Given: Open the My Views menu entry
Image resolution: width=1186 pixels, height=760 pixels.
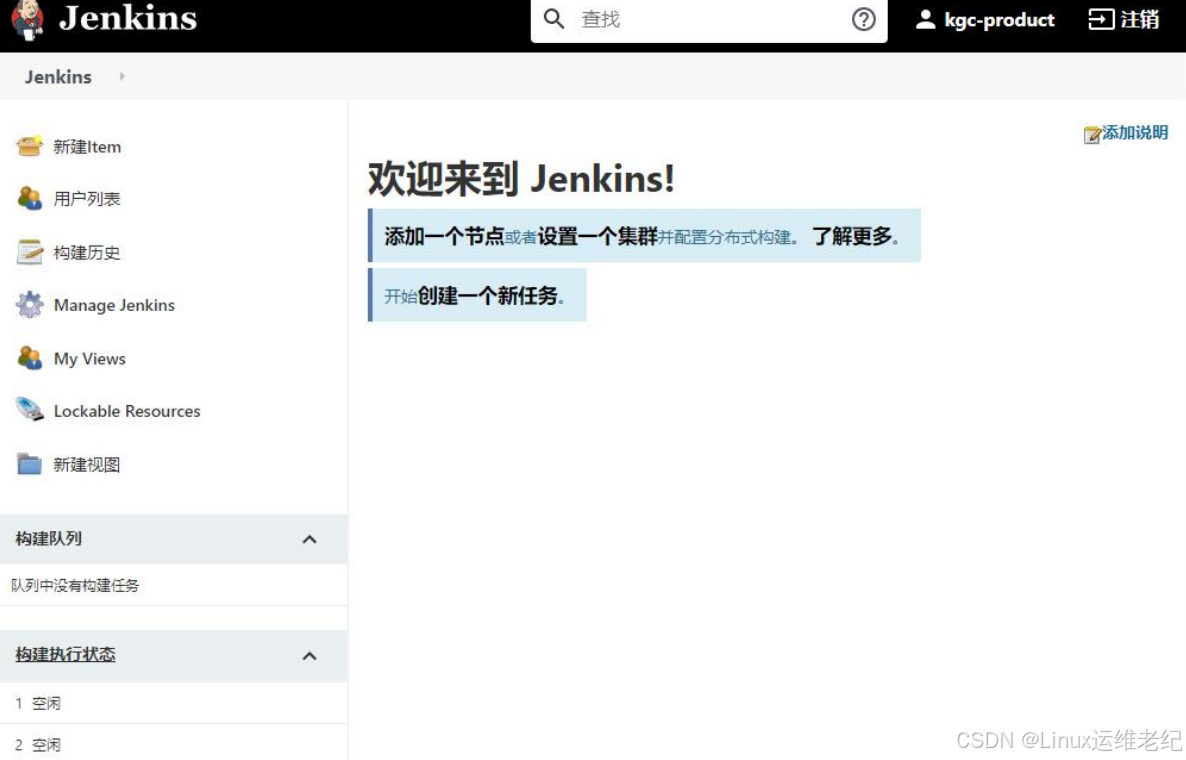Looking at the screenshot, I should (x=89, y=359).
